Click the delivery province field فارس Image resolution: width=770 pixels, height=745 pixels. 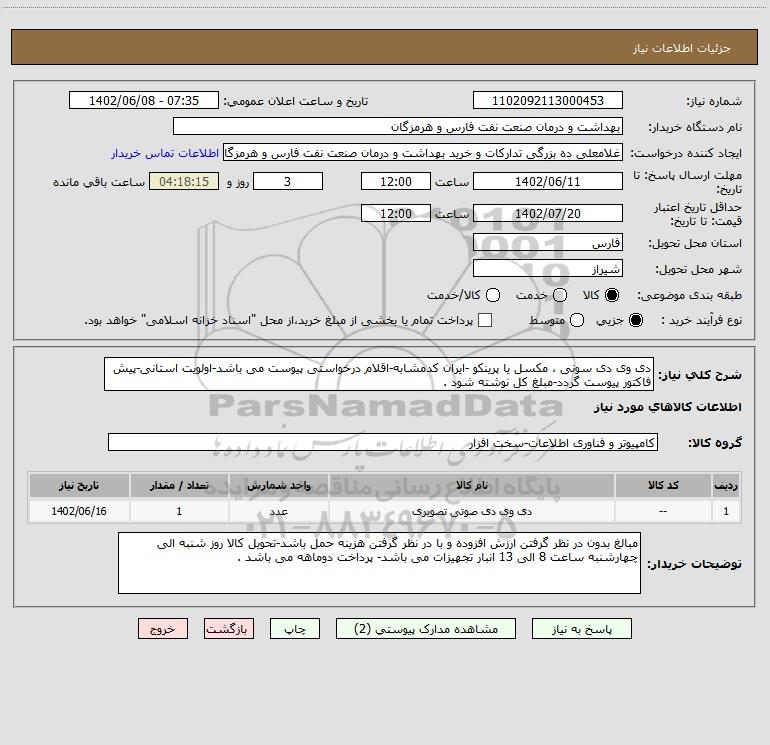[548, 243]
